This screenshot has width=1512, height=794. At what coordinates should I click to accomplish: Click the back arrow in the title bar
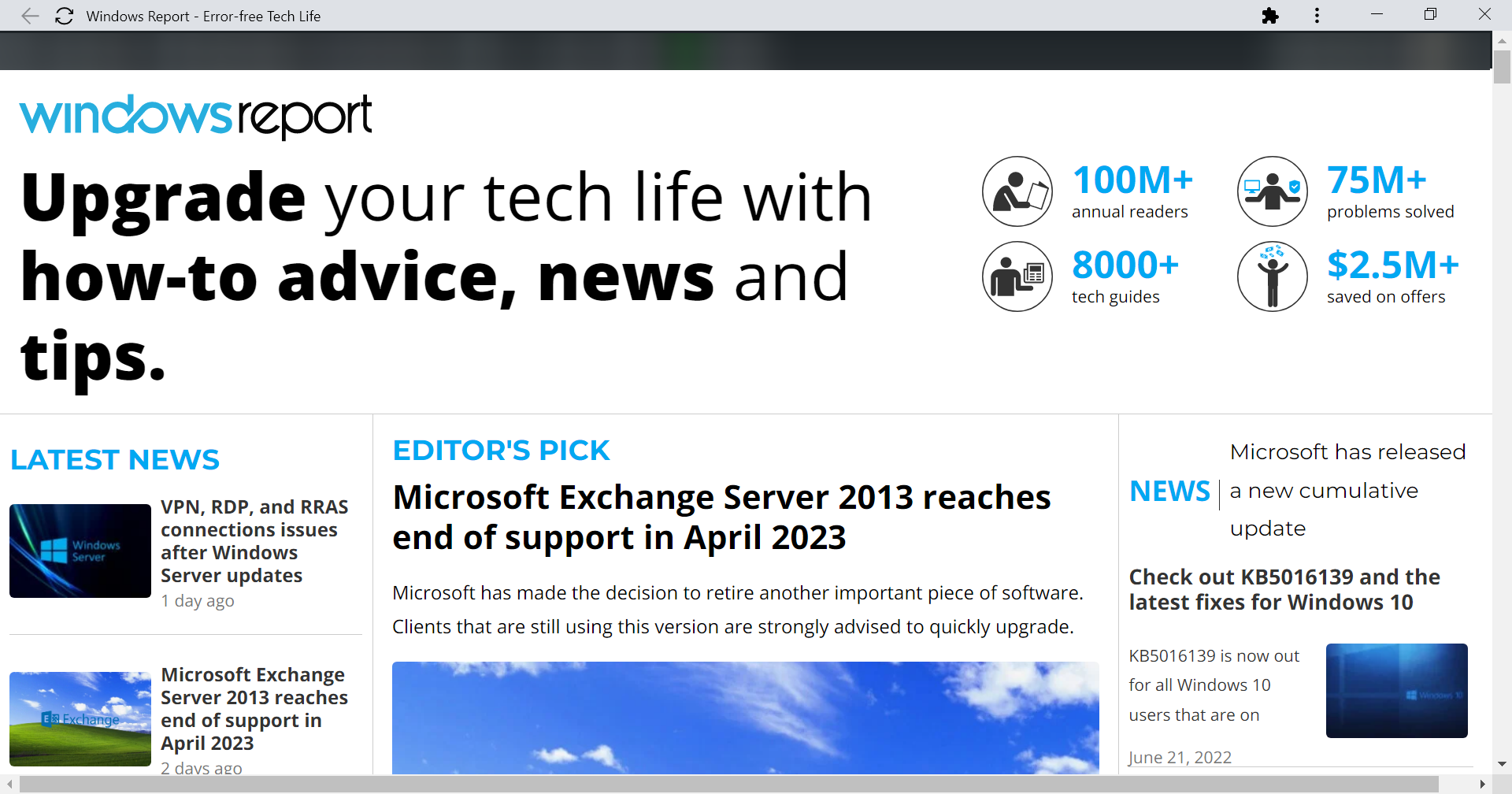pyautogui.click(x=30, y=16)
